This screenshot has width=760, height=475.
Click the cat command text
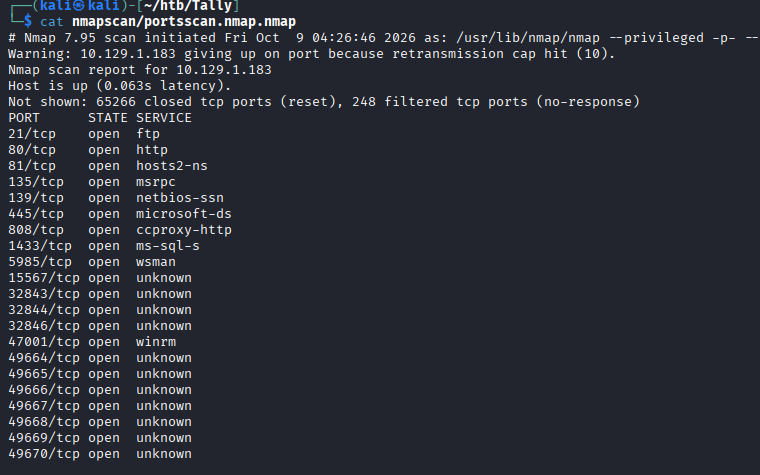[x=52, y=22]
